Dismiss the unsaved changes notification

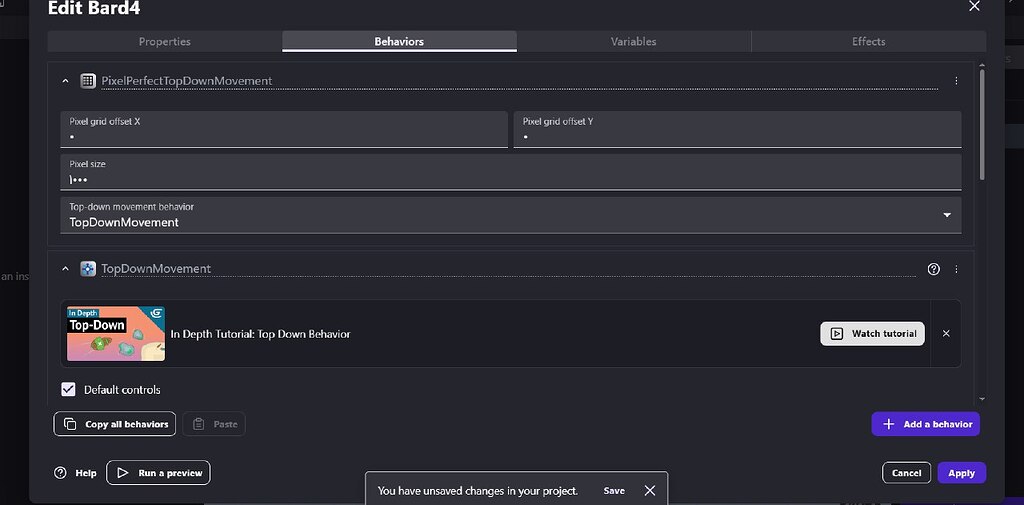(650, 491)
